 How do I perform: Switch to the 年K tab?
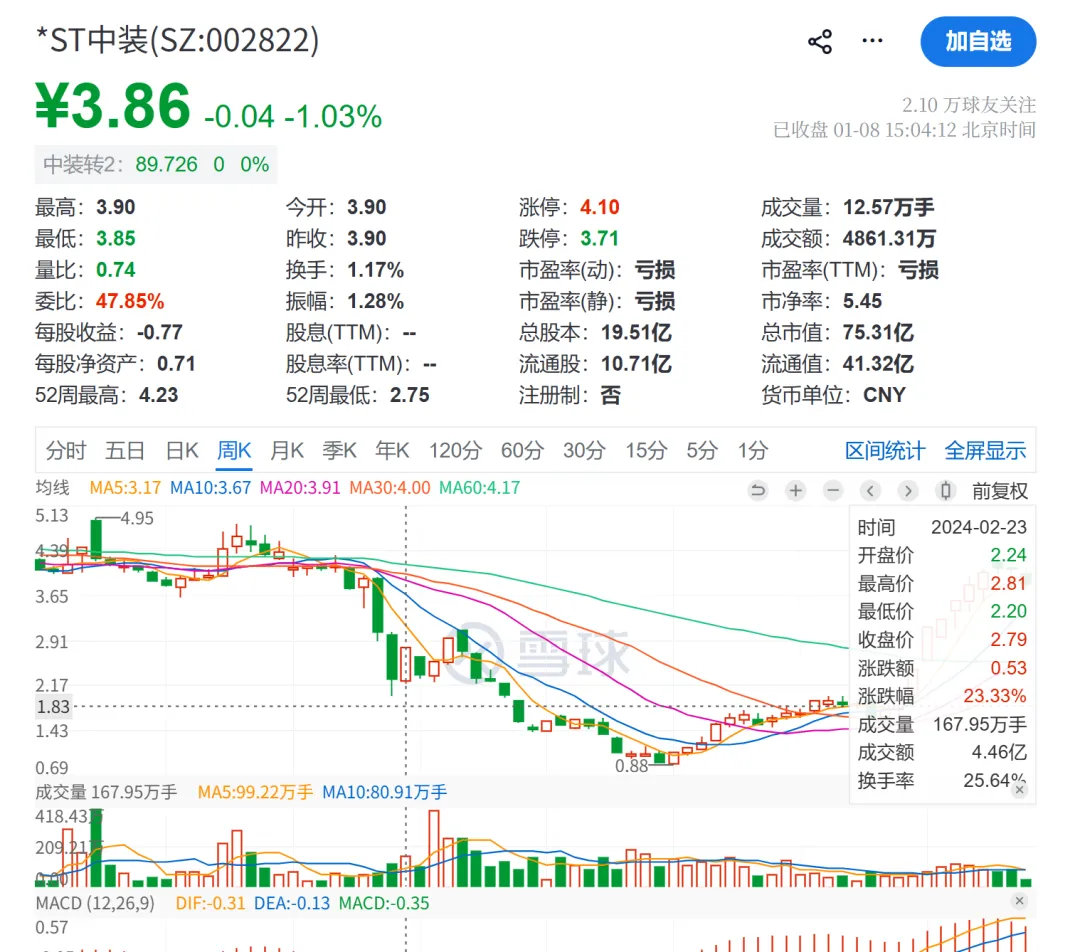point(392,451)
